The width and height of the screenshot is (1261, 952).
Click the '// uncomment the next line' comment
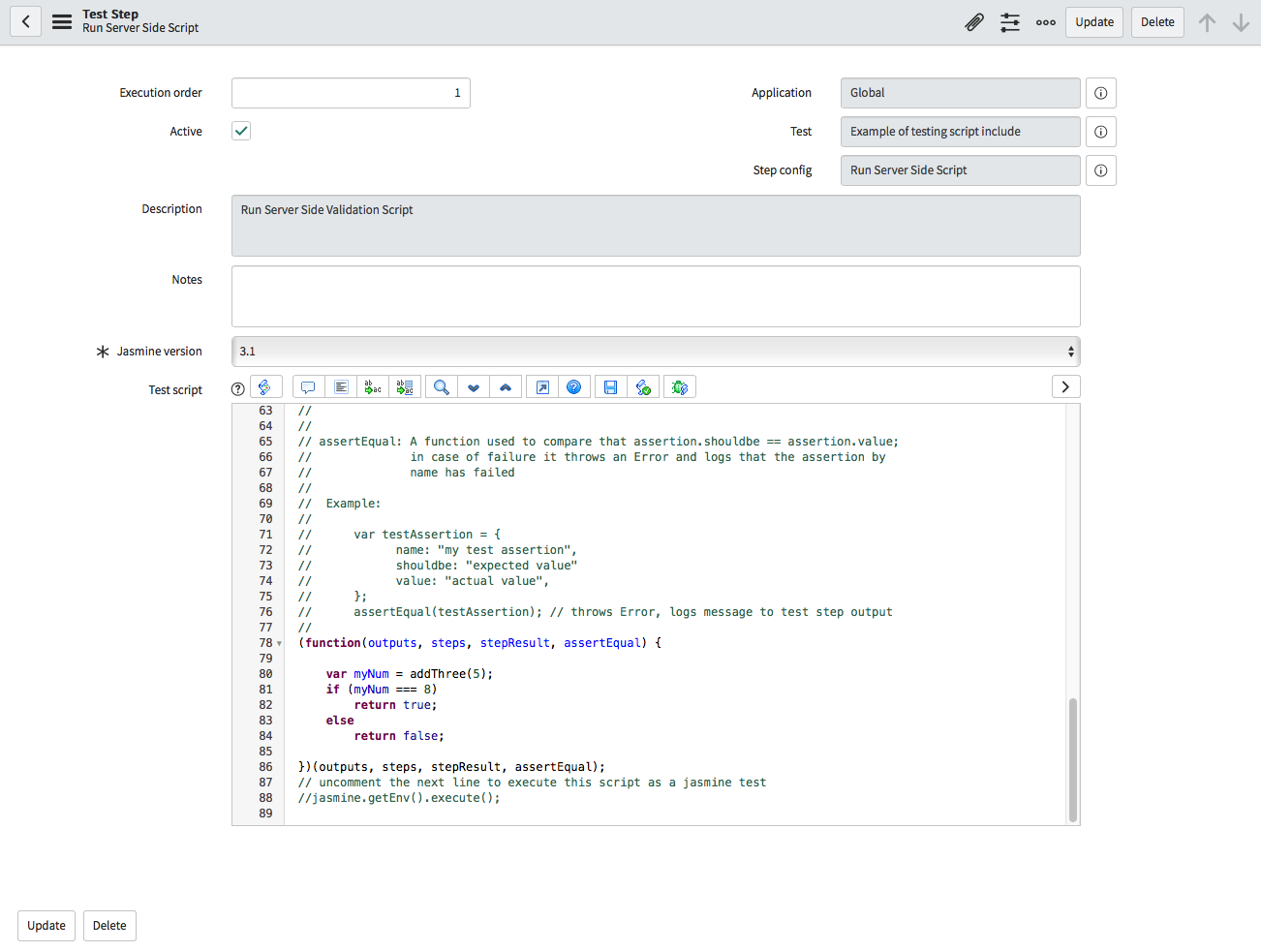pyautogui.click(x=532, y=783)
